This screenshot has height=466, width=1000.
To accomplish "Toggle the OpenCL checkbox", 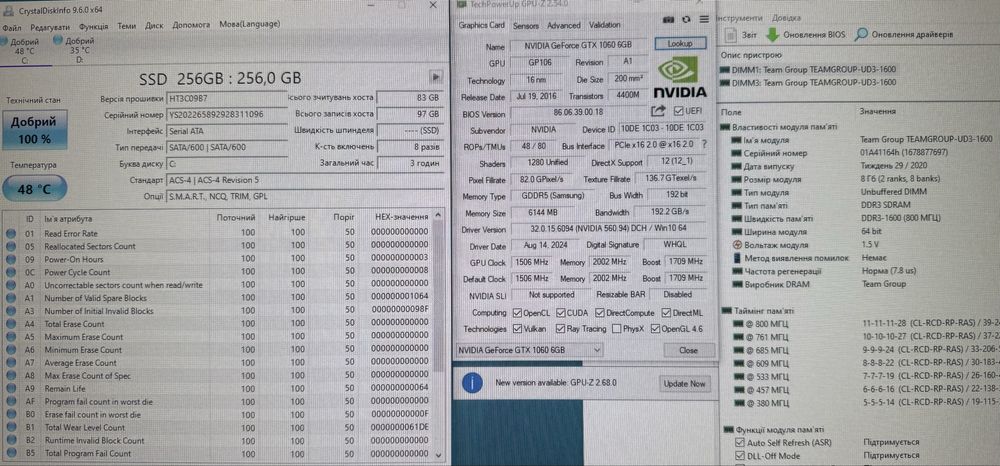I will point(518,313).
